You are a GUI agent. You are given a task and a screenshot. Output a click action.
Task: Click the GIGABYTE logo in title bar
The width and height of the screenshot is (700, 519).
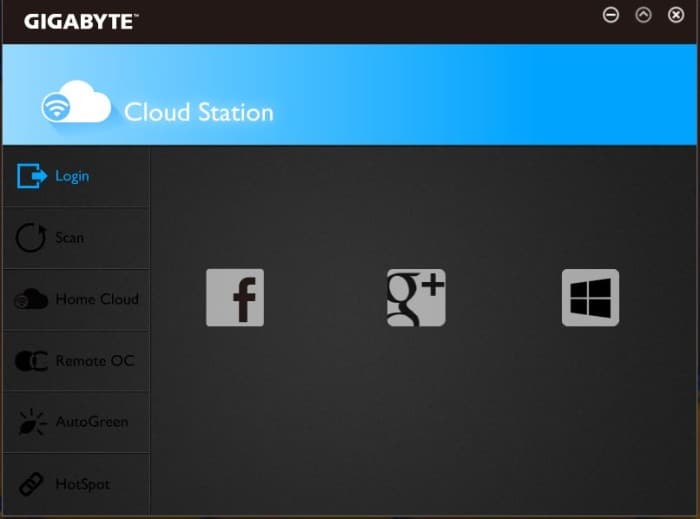[79, 21]
